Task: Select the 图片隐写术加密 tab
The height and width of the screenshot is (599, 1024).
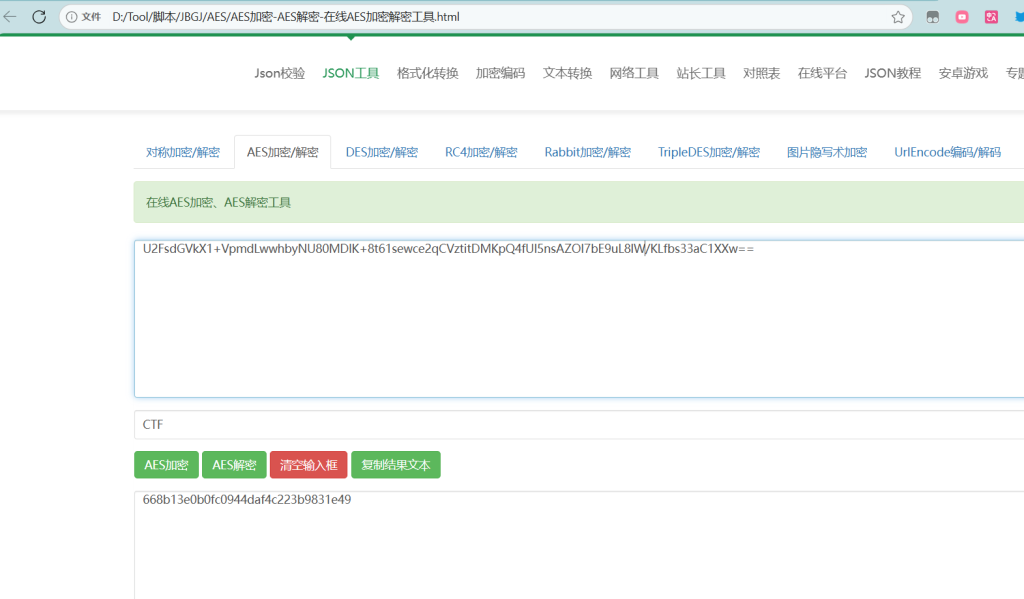Action: tap(826, 152)
